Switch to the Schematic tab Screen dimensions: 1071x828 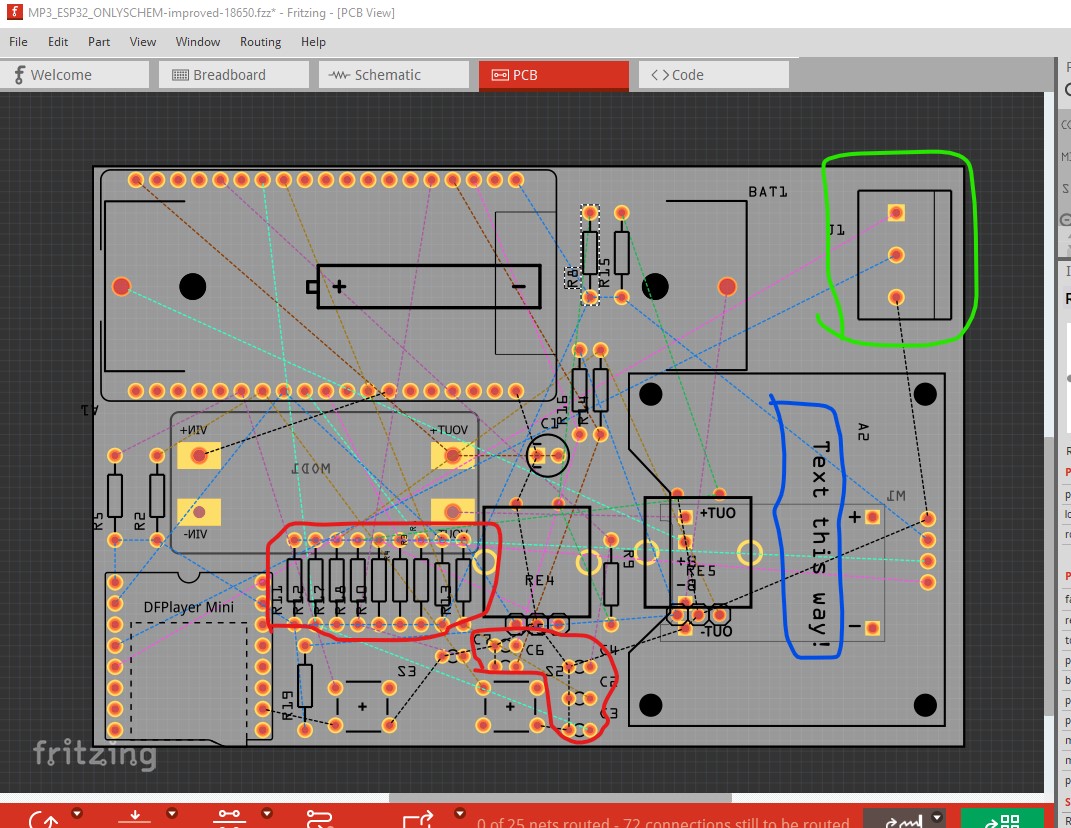[x=393, y=74]
